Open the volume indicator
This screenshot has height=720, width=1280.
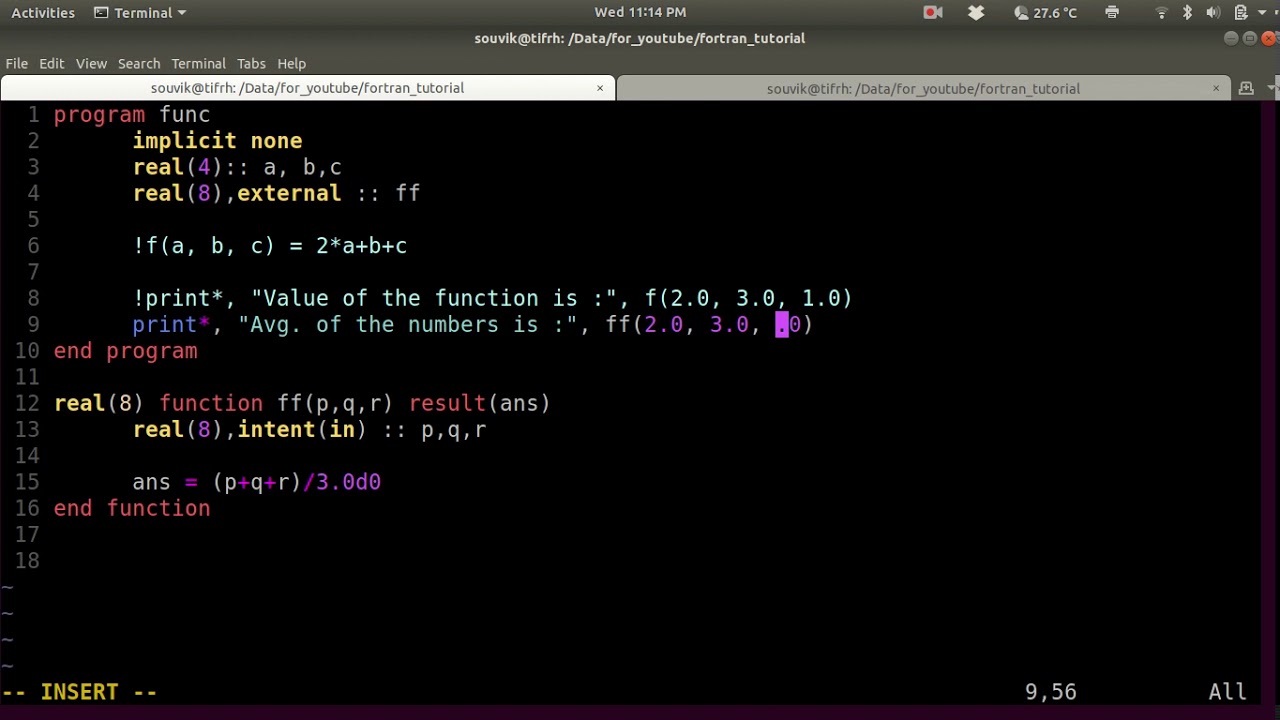1213,13
